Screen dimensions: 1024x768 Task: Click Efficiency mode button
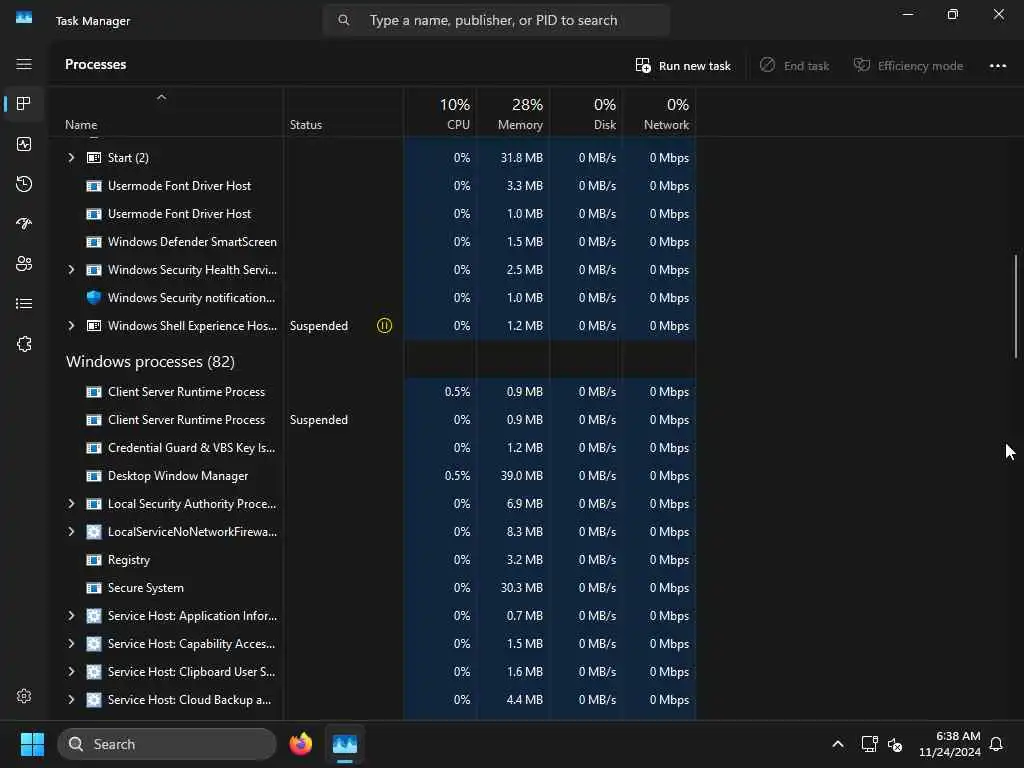pos(908,65)
